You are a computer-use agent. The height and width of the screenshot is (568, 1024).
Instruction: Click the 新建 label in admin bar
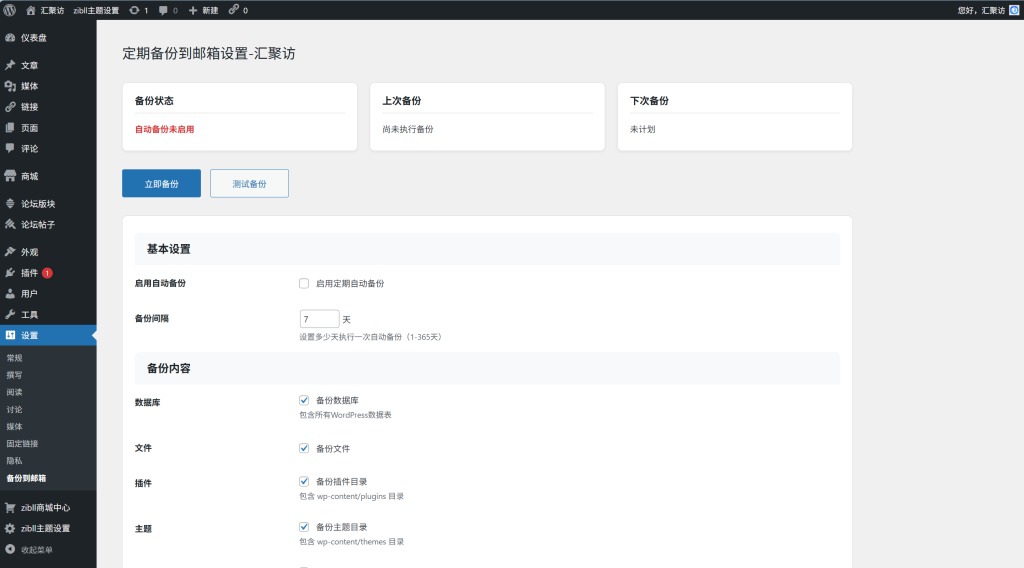[210, 10]
